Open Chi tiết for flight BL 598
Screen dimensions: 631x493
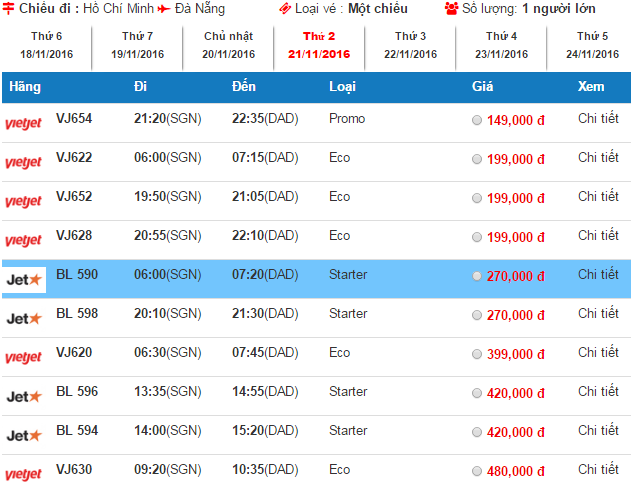pos(598,314)
